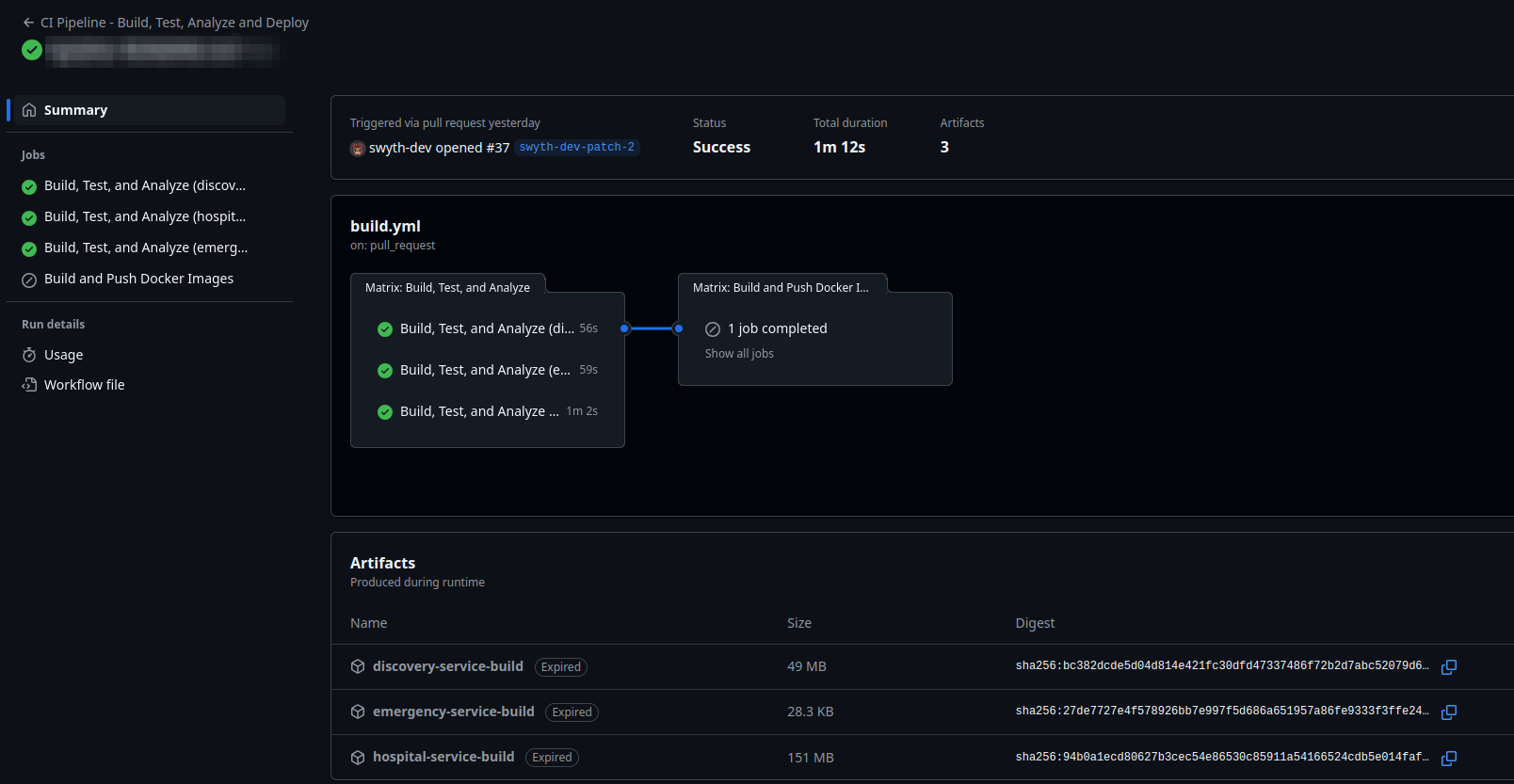Click the 151 MB size cell

point(811,758)
